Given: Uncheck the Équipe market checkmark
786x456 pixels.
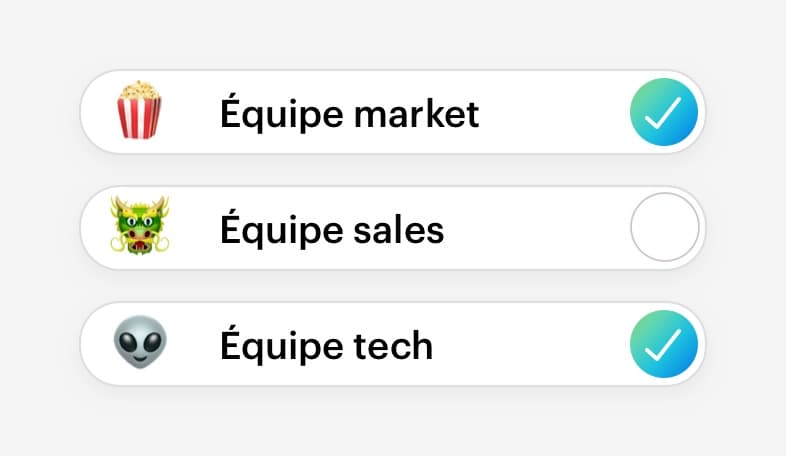Looking at the screenshot, I should coord(664,112).
